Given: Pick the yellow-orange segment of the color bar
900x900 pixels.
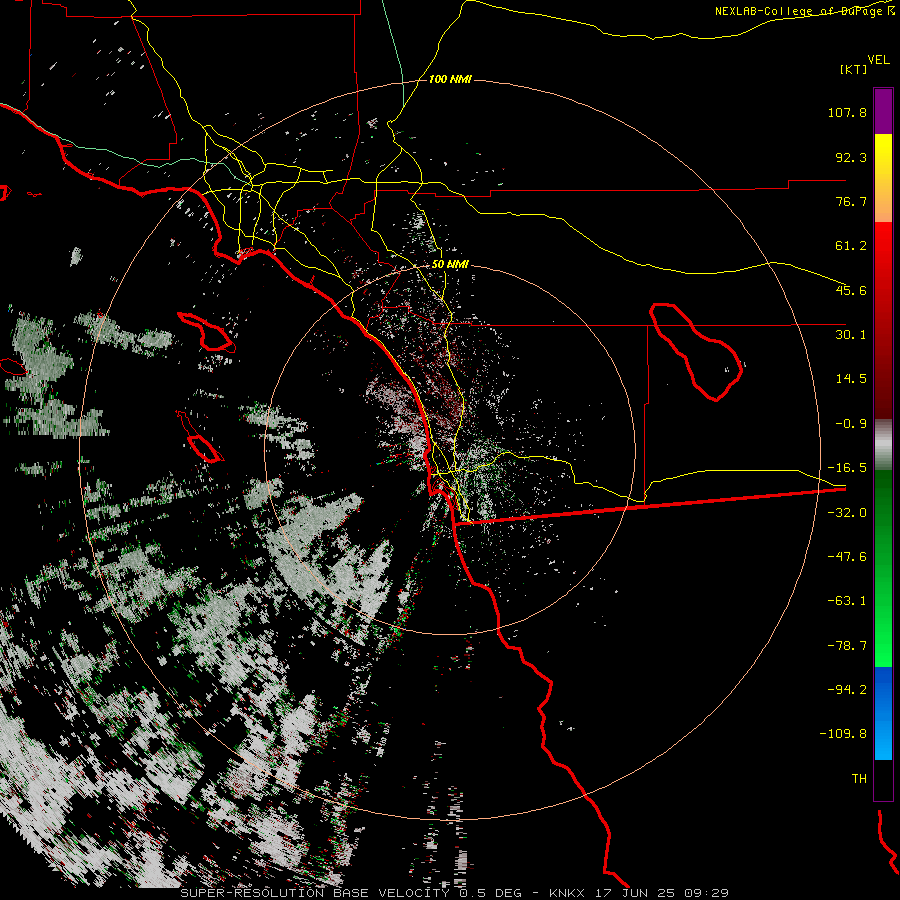Looking at the screenshot, I should [x=883, y=178].
